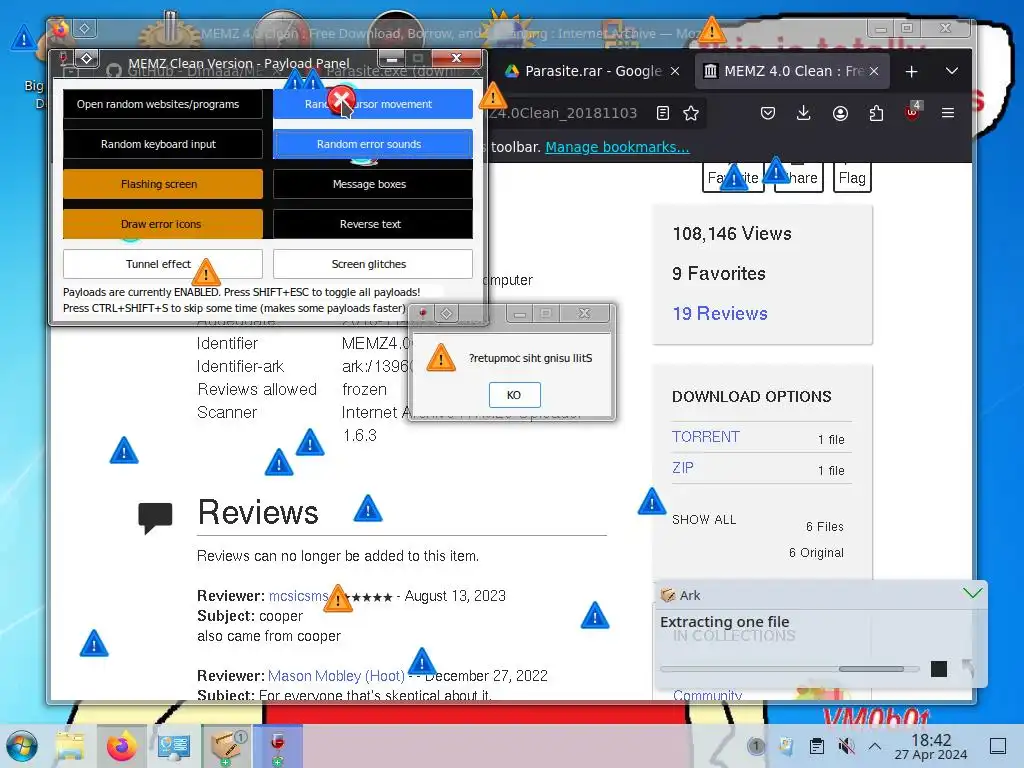Open reviewer mcsicsms profile link
This screenshot has height=768, width=1024.
[x=298, y=596]
